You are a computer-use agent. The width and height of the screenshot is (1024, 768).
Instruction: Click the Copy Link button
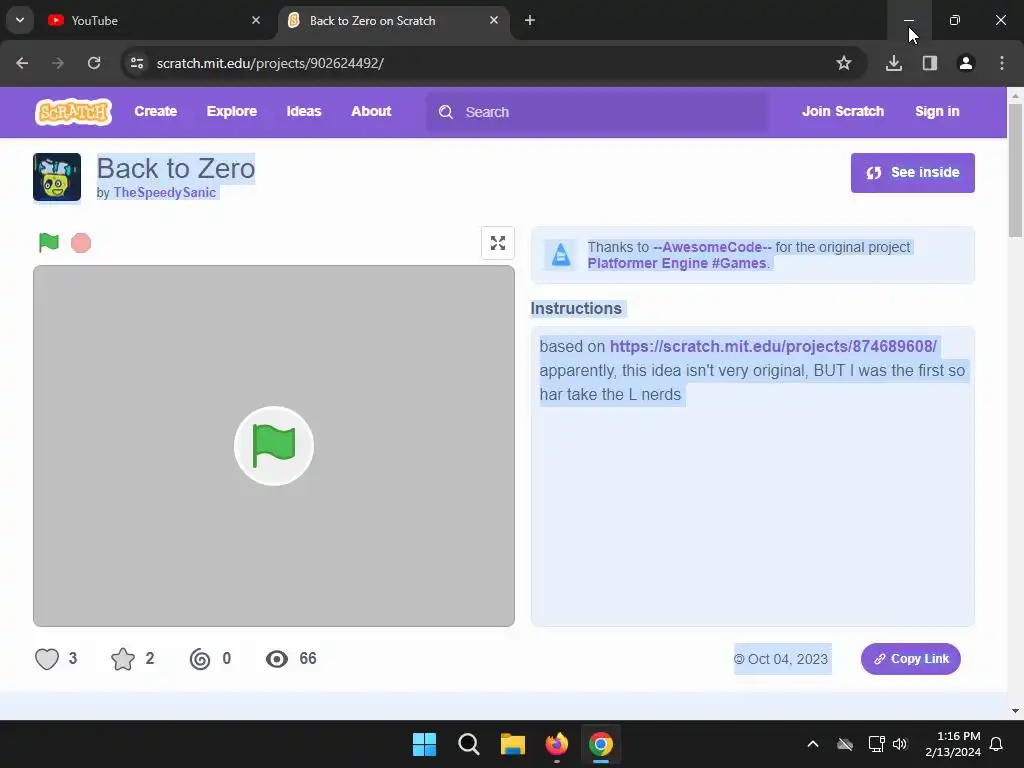910,659
